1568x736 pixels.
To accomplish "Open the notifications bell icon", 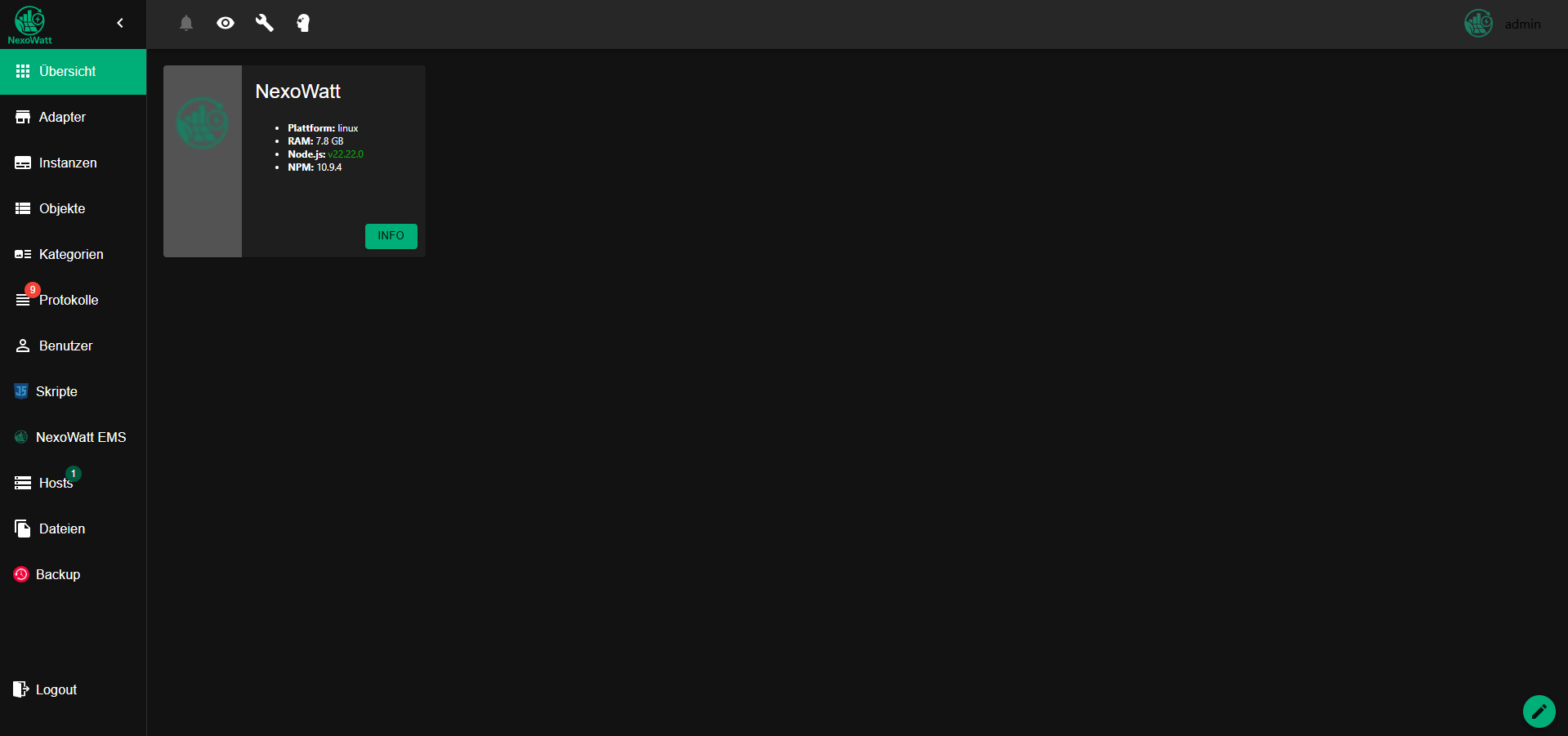I will [x=186, y=23].
